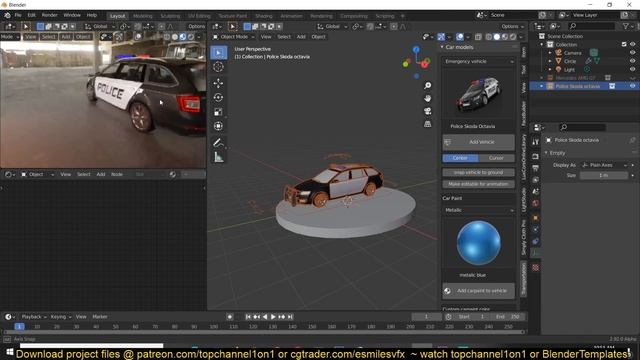Jump to timeline end frame
Viewport: 640px width, 360px height.
(290, 317)
